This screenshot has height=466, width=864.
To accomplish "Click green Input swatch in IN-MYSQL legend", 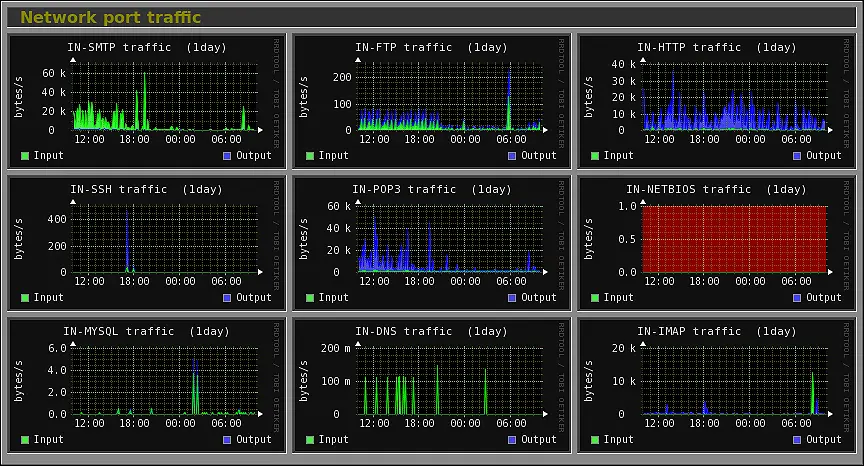I will (x=25, y=440).
